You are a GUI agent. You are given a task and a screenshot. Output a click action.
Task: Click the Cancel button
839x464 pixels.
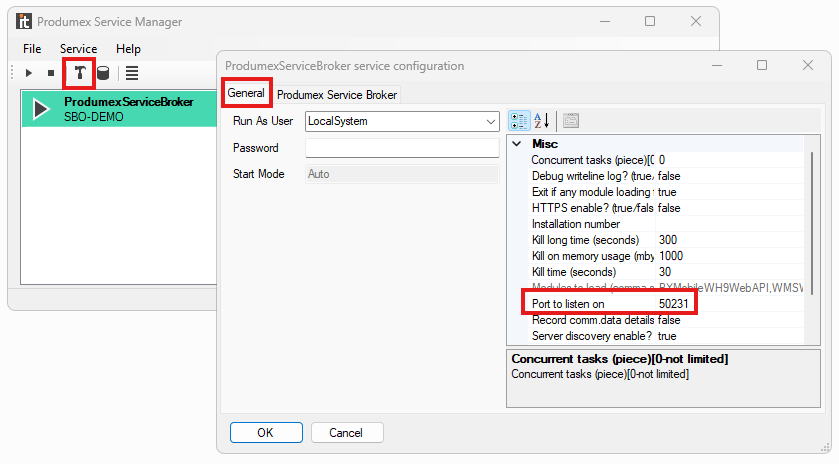point(347,433)
